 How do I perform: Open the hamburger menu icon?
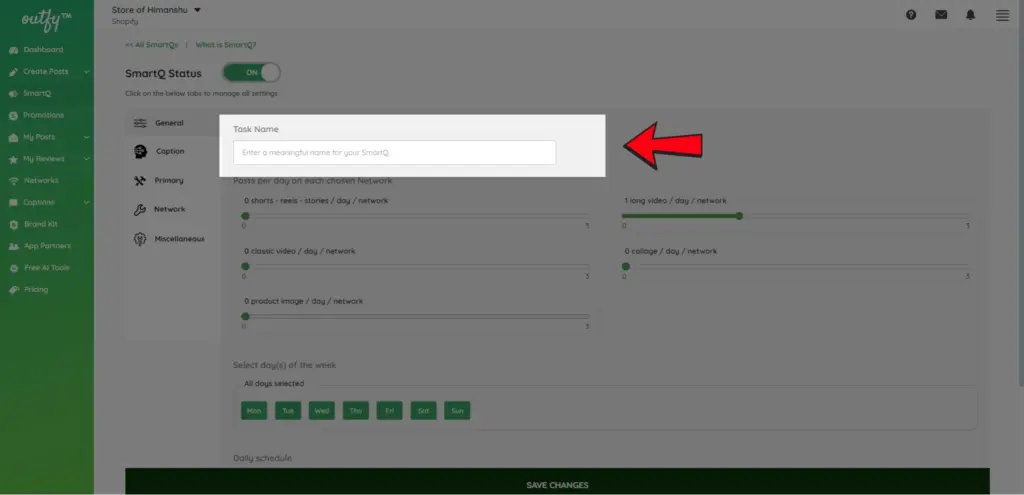tap(1002, 15)
